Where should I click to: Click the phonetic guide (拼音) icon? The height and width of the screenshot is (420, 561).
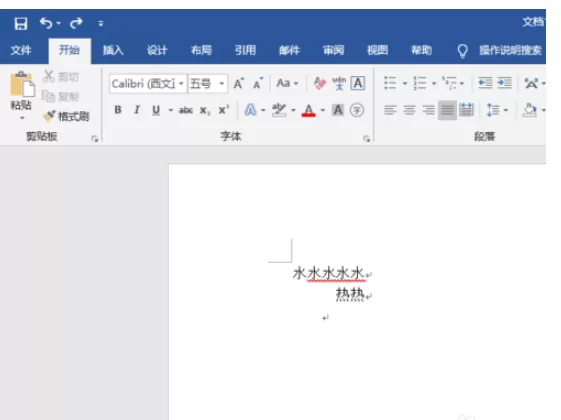pos(339,83)
